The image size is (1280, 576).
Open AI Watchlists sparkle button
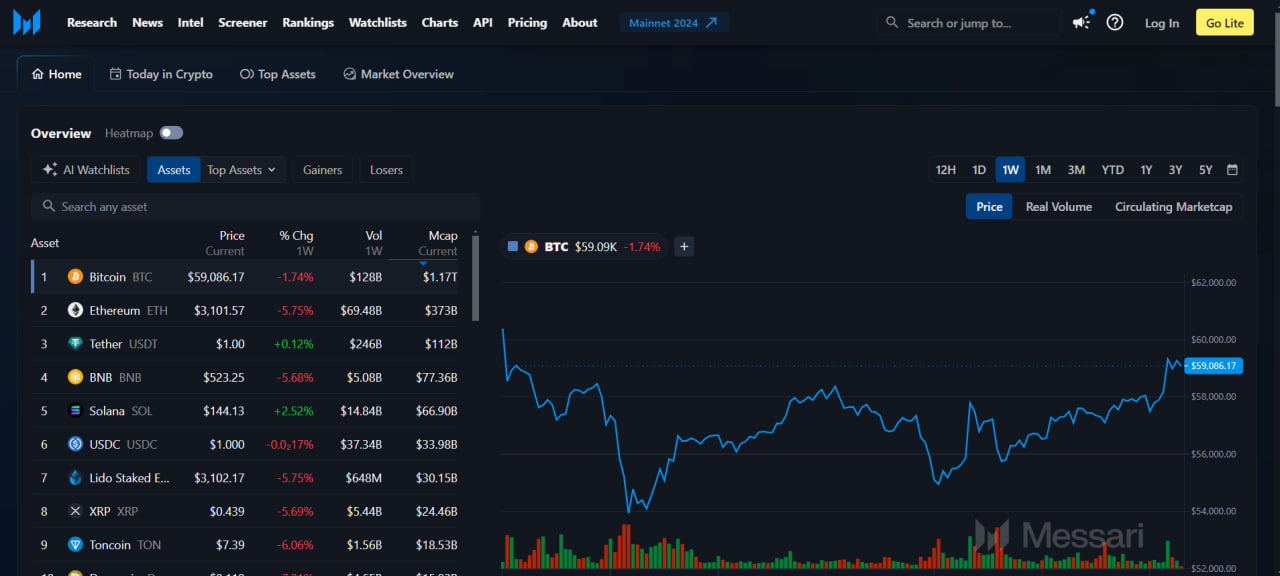86,170
